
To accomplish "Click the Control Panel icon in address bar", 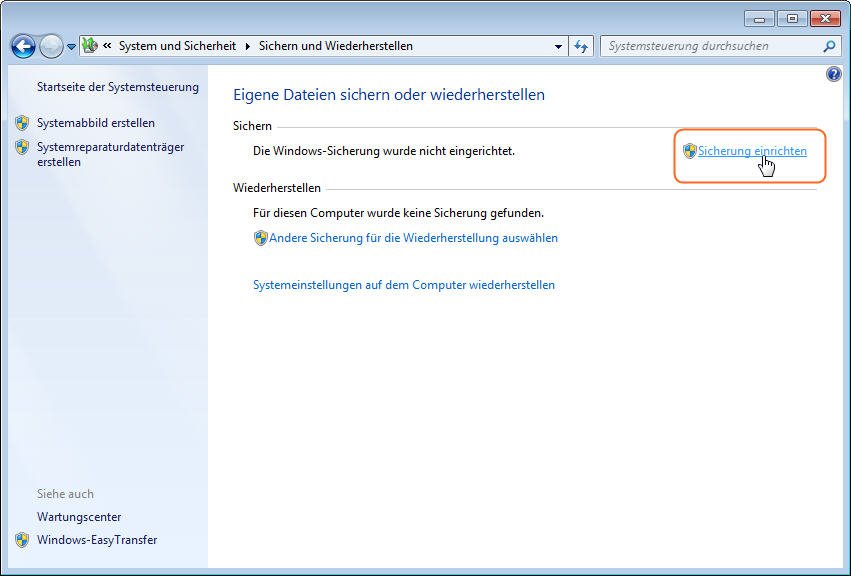I will pos(90,46).
